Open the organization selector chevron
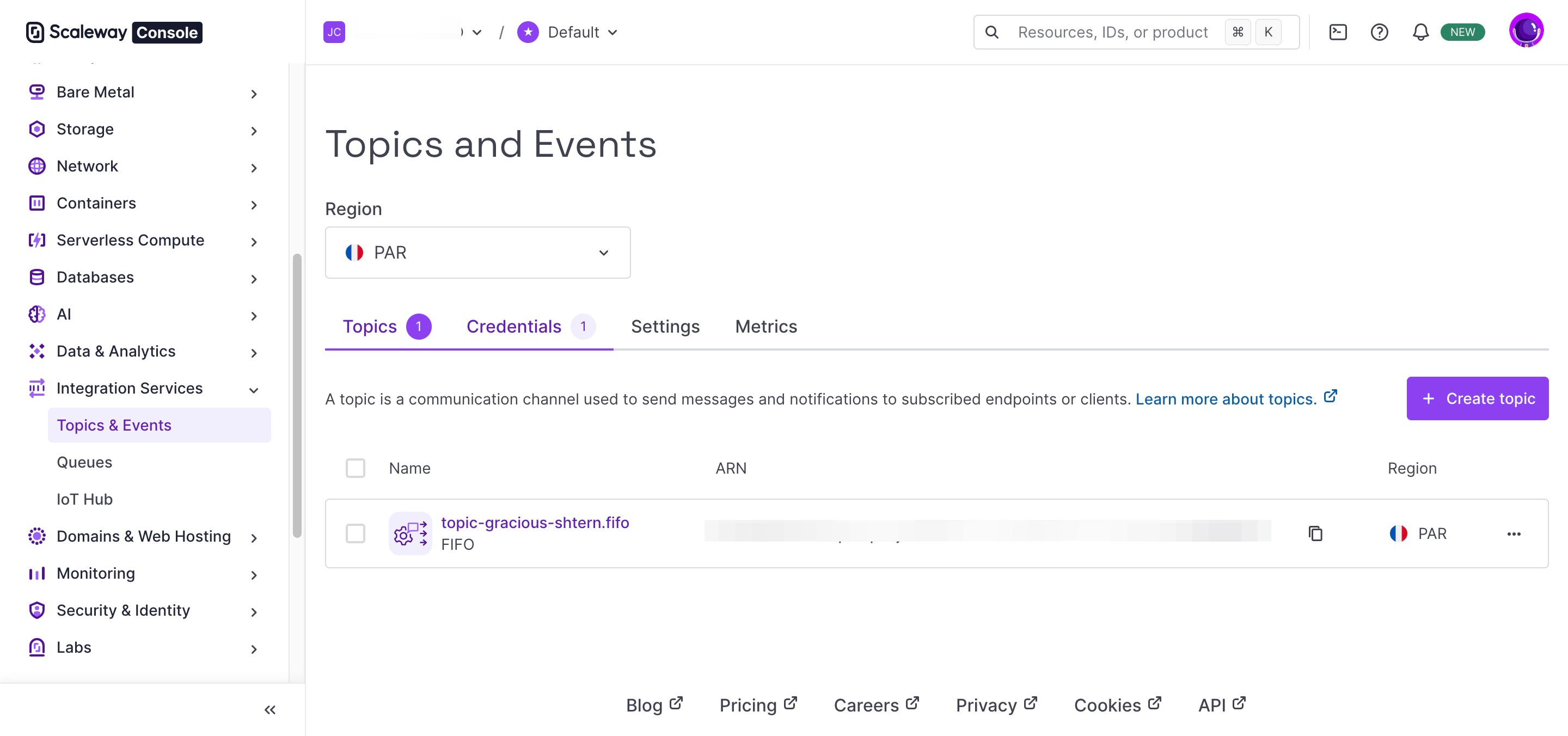Viewport: 1568px width, 736px height. pos(477,32)
